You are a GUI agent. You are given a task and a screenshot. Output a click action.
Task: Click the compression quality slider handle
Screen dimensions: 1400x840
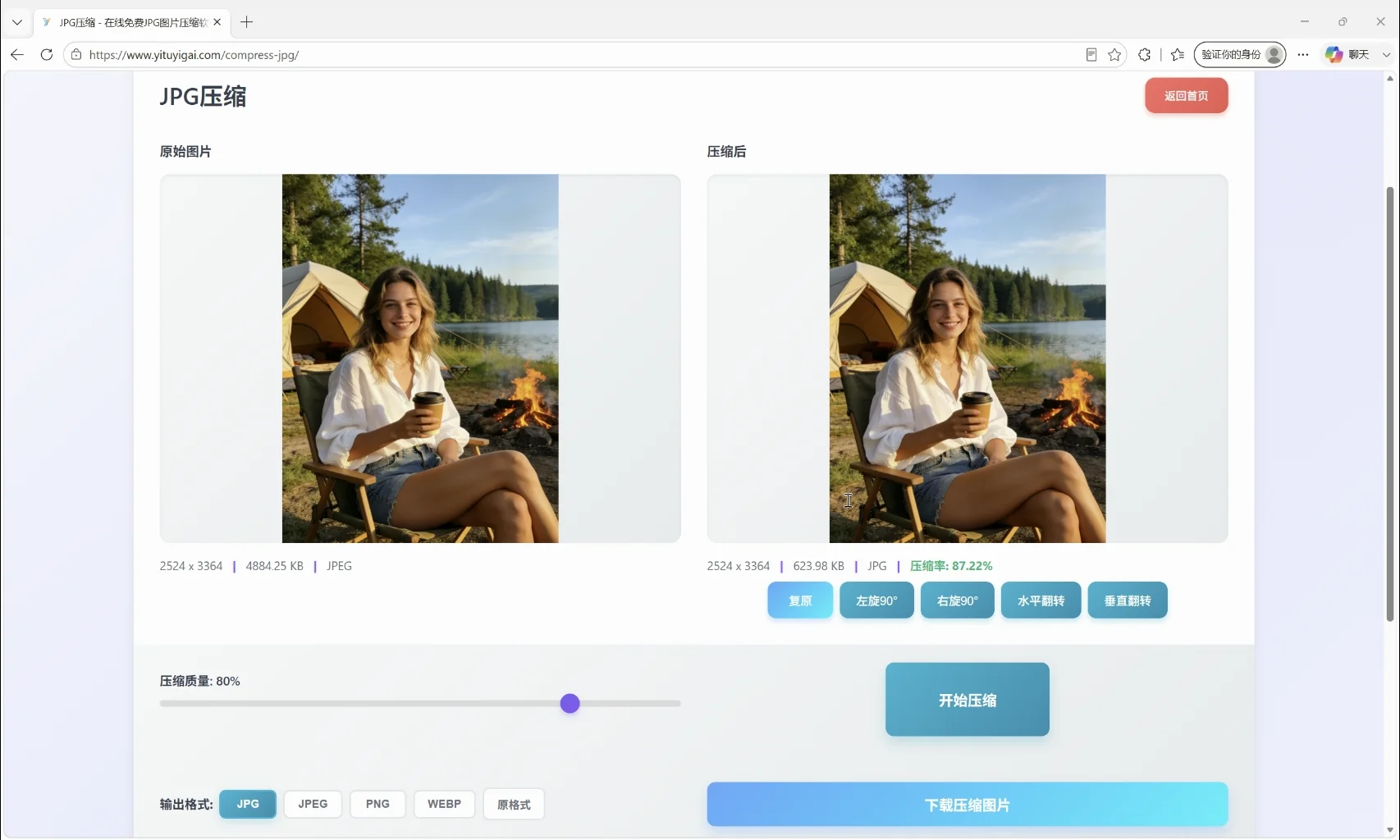[x=570, y=704]
